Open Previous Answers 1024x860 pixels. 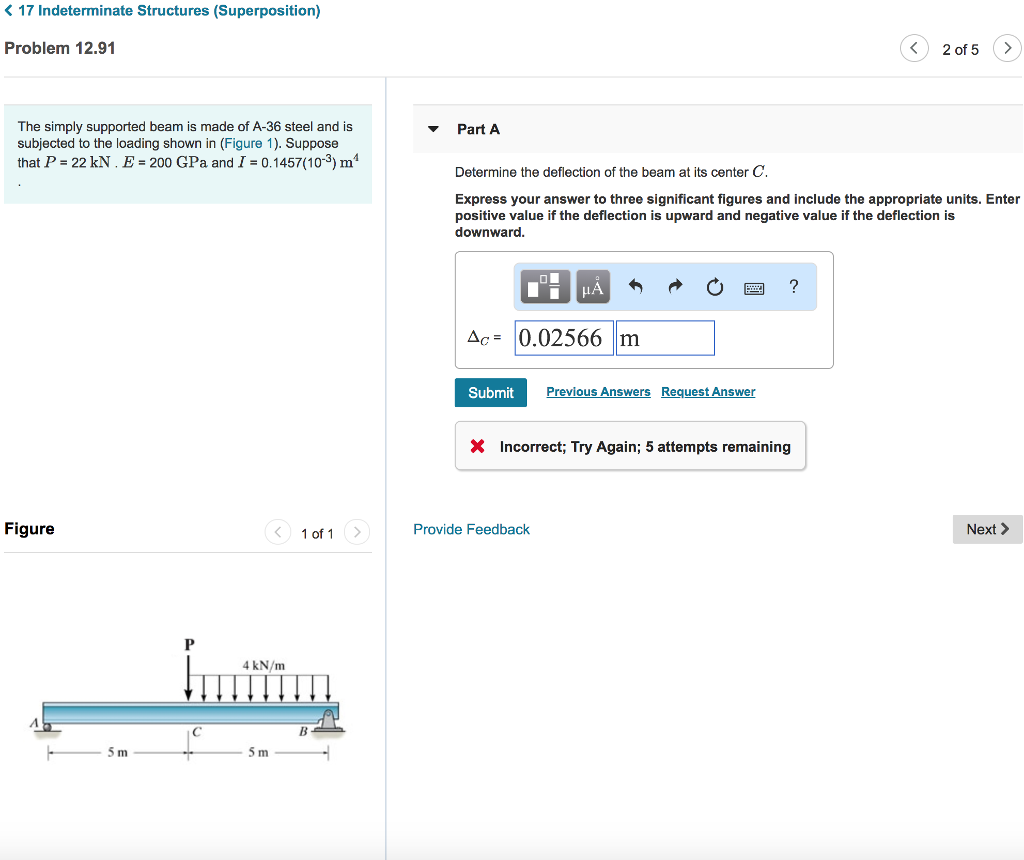pyautogui.click(x=598, y=391)
